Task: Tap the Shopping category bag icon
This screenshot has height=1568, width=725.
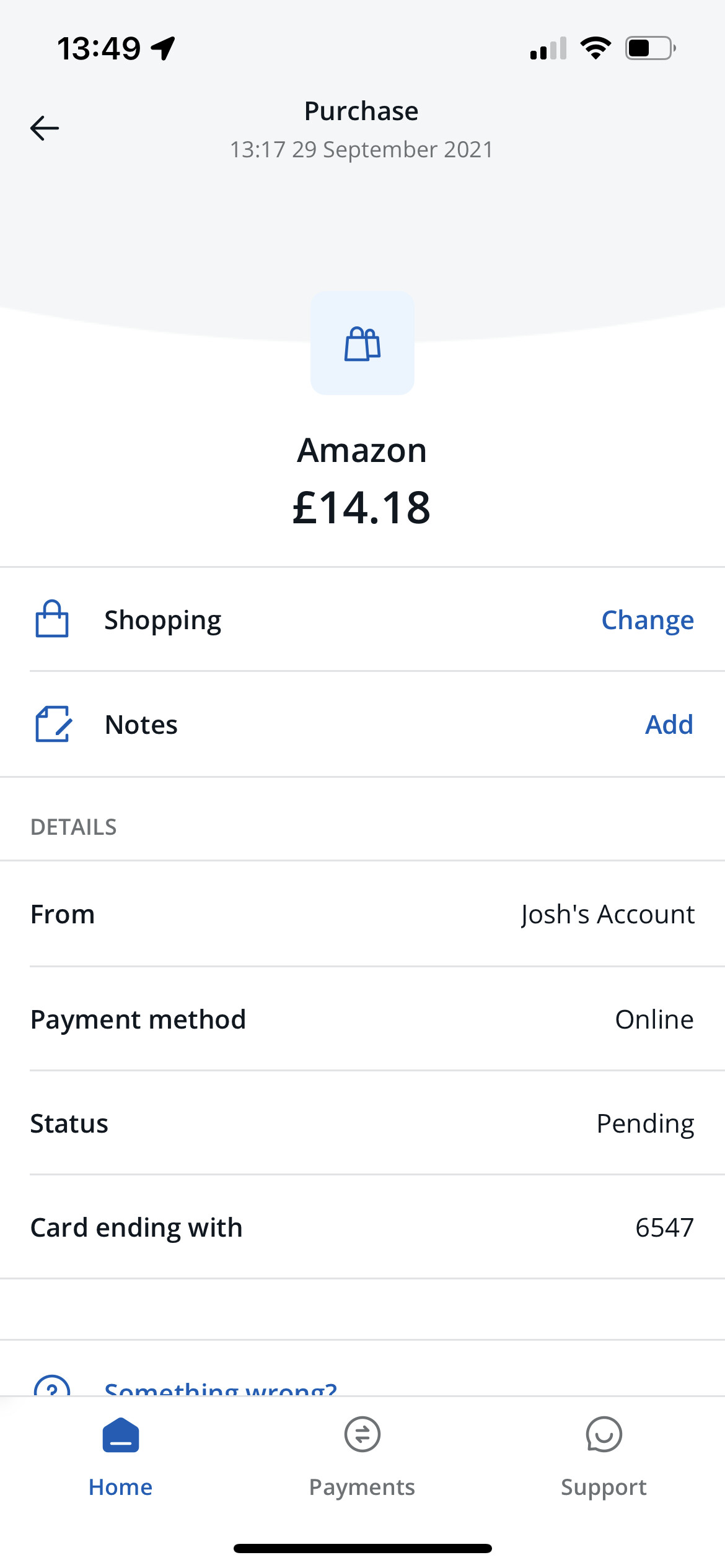Action: 52,619
